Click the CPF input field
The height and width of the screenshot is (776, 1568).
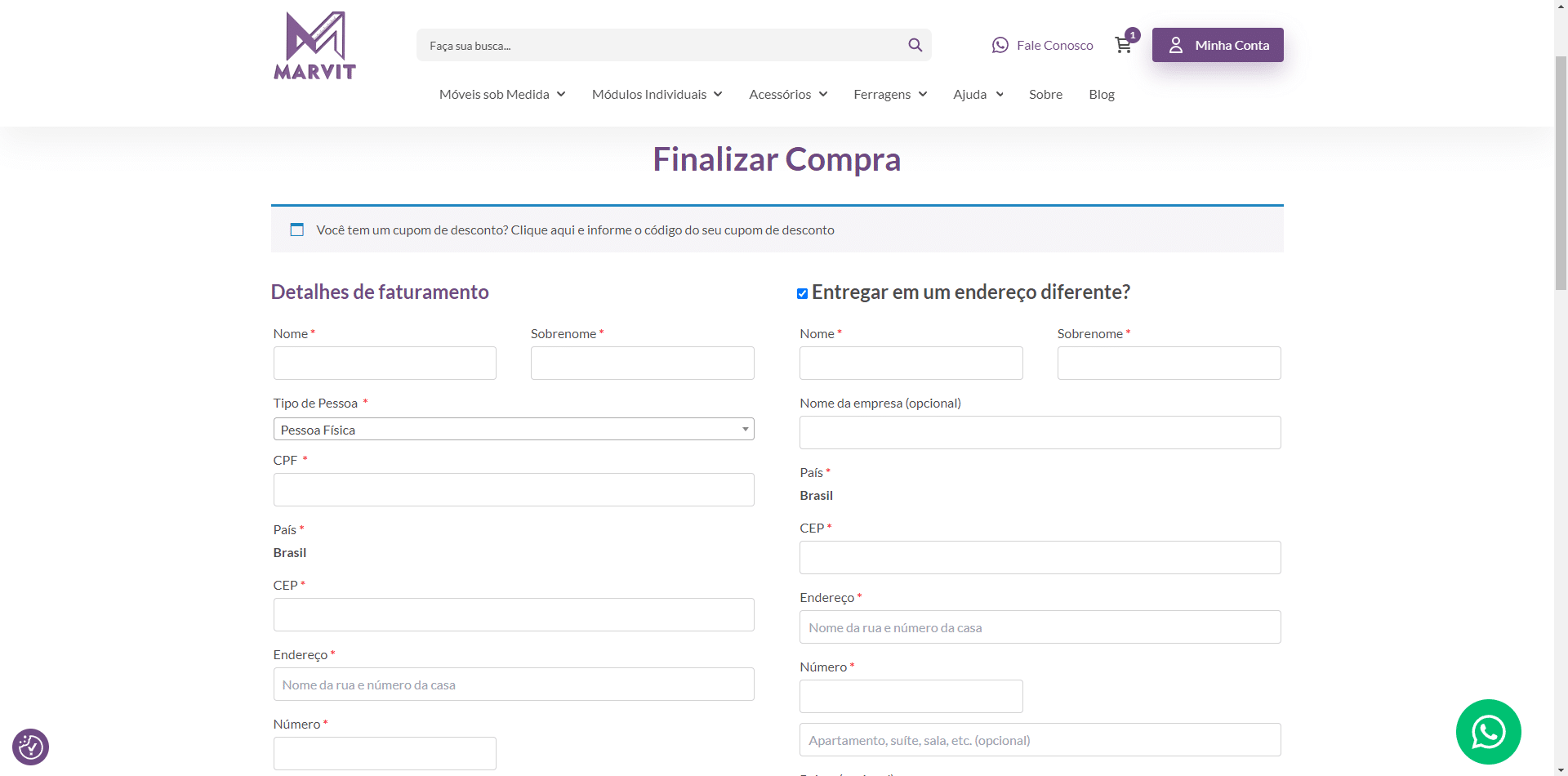(513, 489)
